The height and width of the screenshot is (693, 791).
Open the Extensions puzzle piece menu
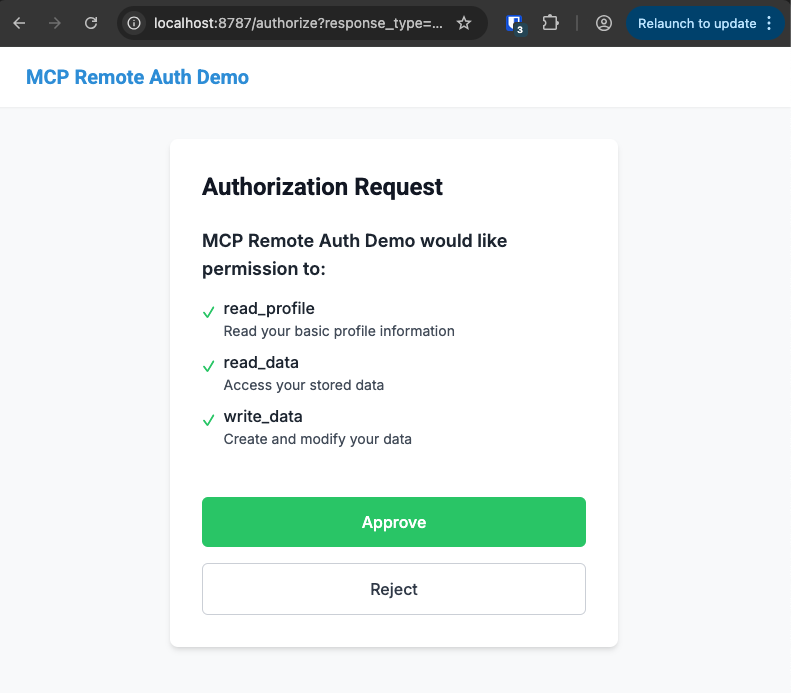click(x=550, y=23)
